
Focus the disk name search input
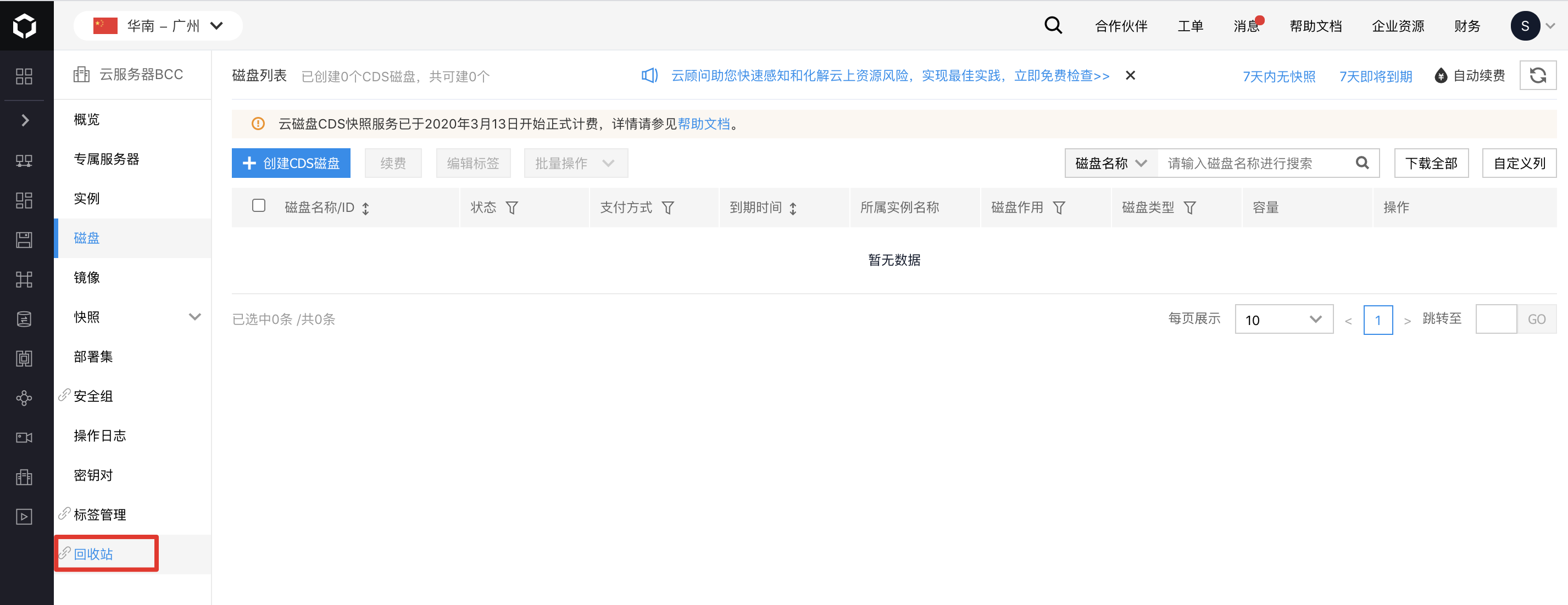[1254, 163]
